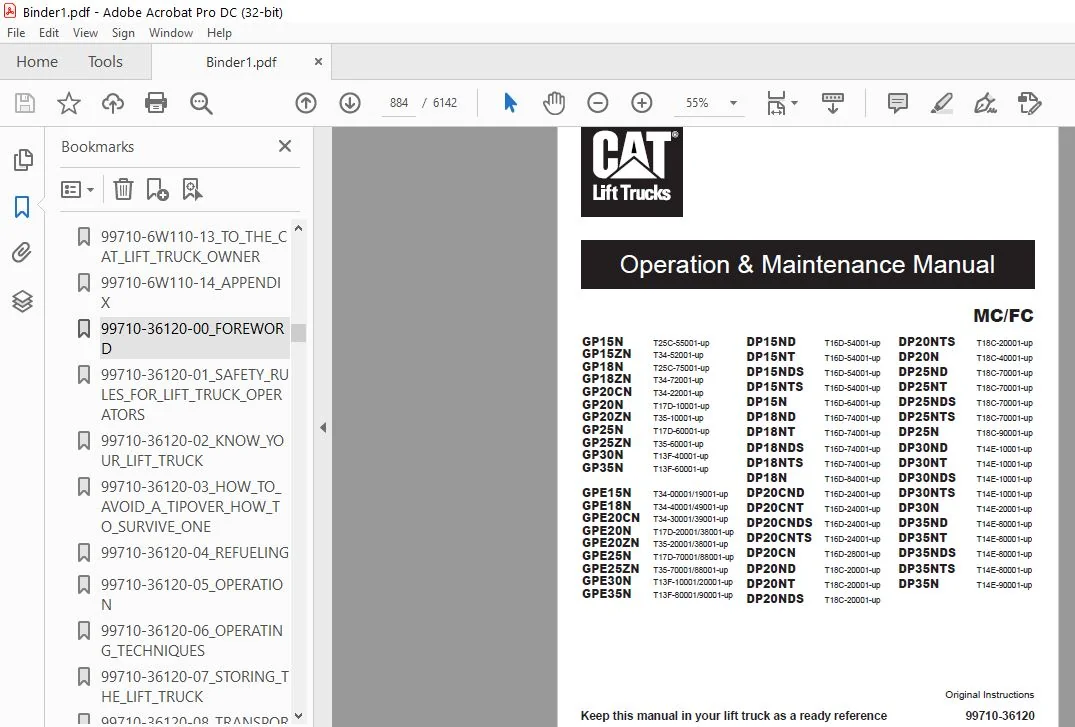Open the find text search icon
The height and width of the screenshot is (727, 1075).
pos(201,103)
